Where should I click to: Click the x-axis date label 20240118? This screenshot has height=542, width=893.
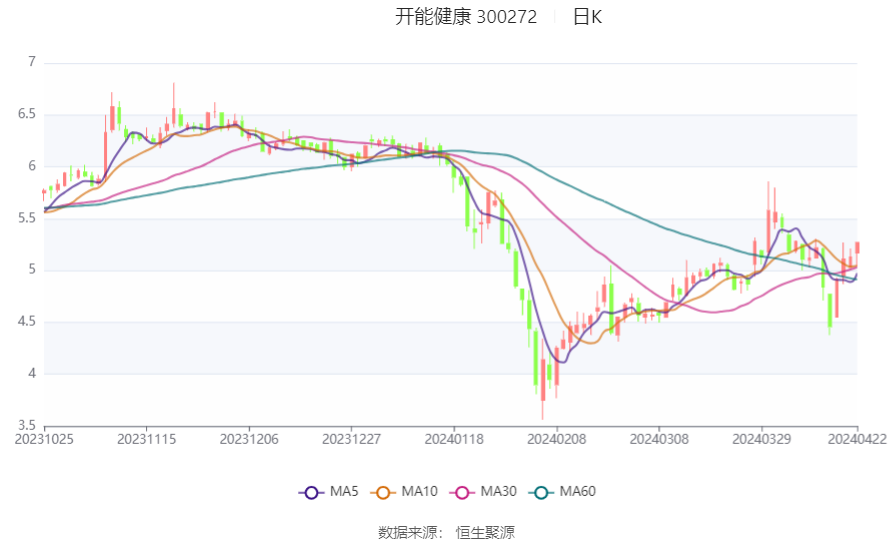[x=454, y=440]
